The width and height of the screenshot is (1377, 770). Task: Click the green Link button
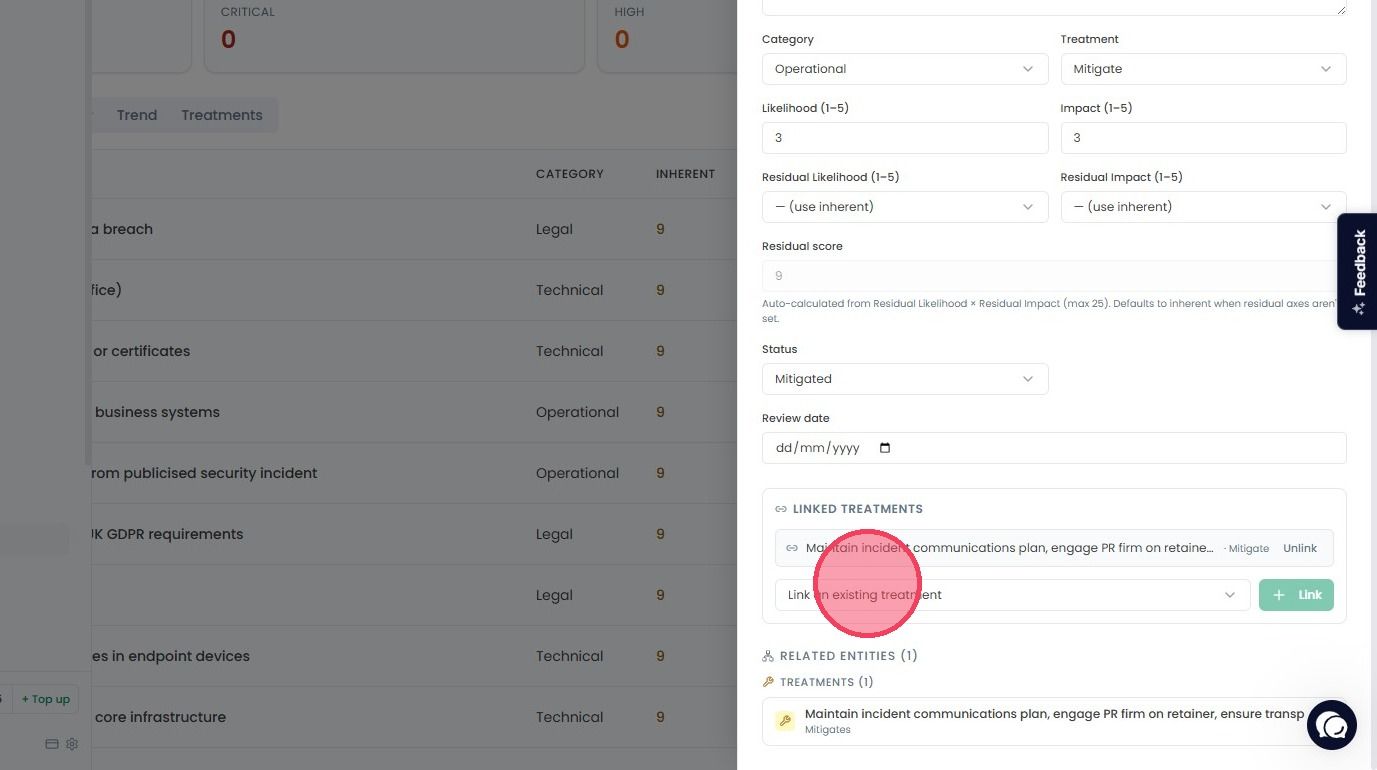[x=1296, y=595]
